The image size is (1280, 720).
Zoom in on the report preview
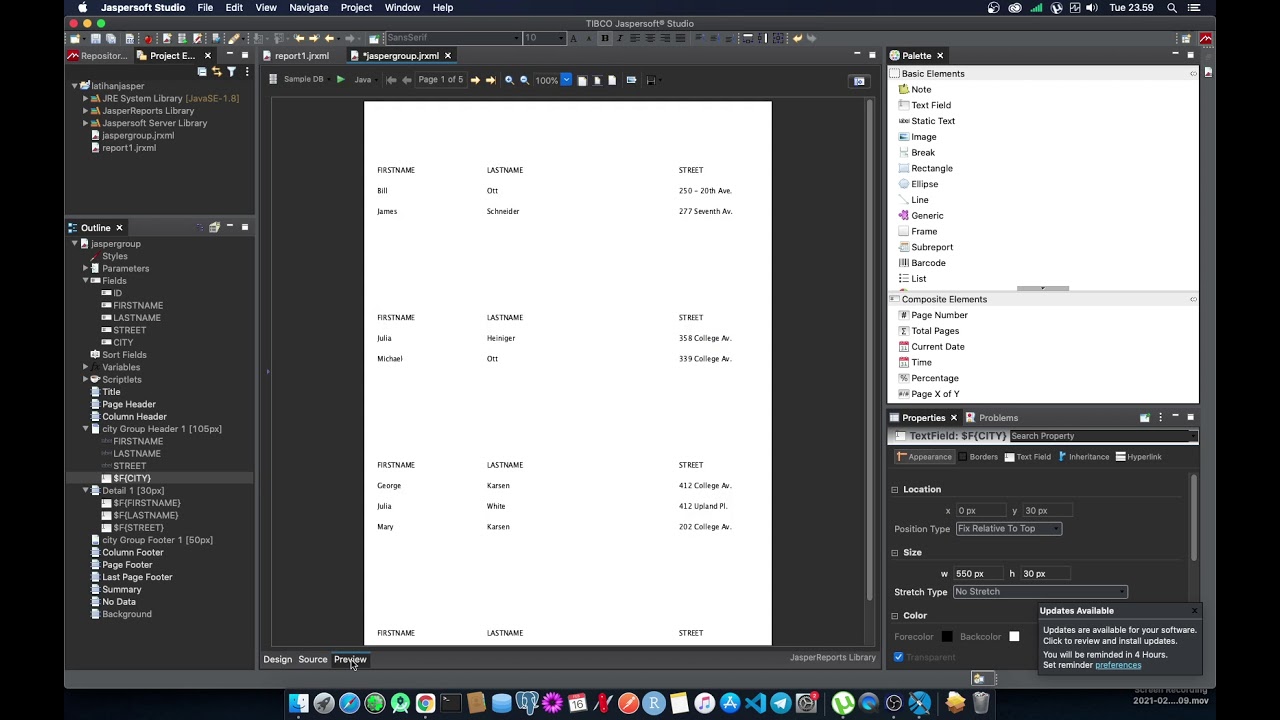[x=509, y=80]
